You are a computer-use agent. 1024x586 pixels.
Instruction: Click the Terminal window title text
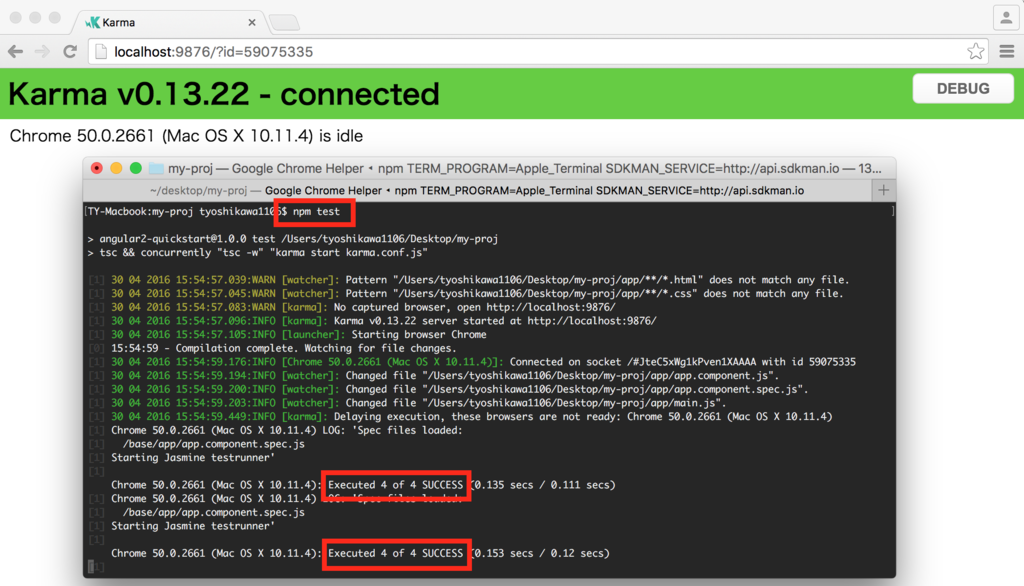tap(524, 169)
